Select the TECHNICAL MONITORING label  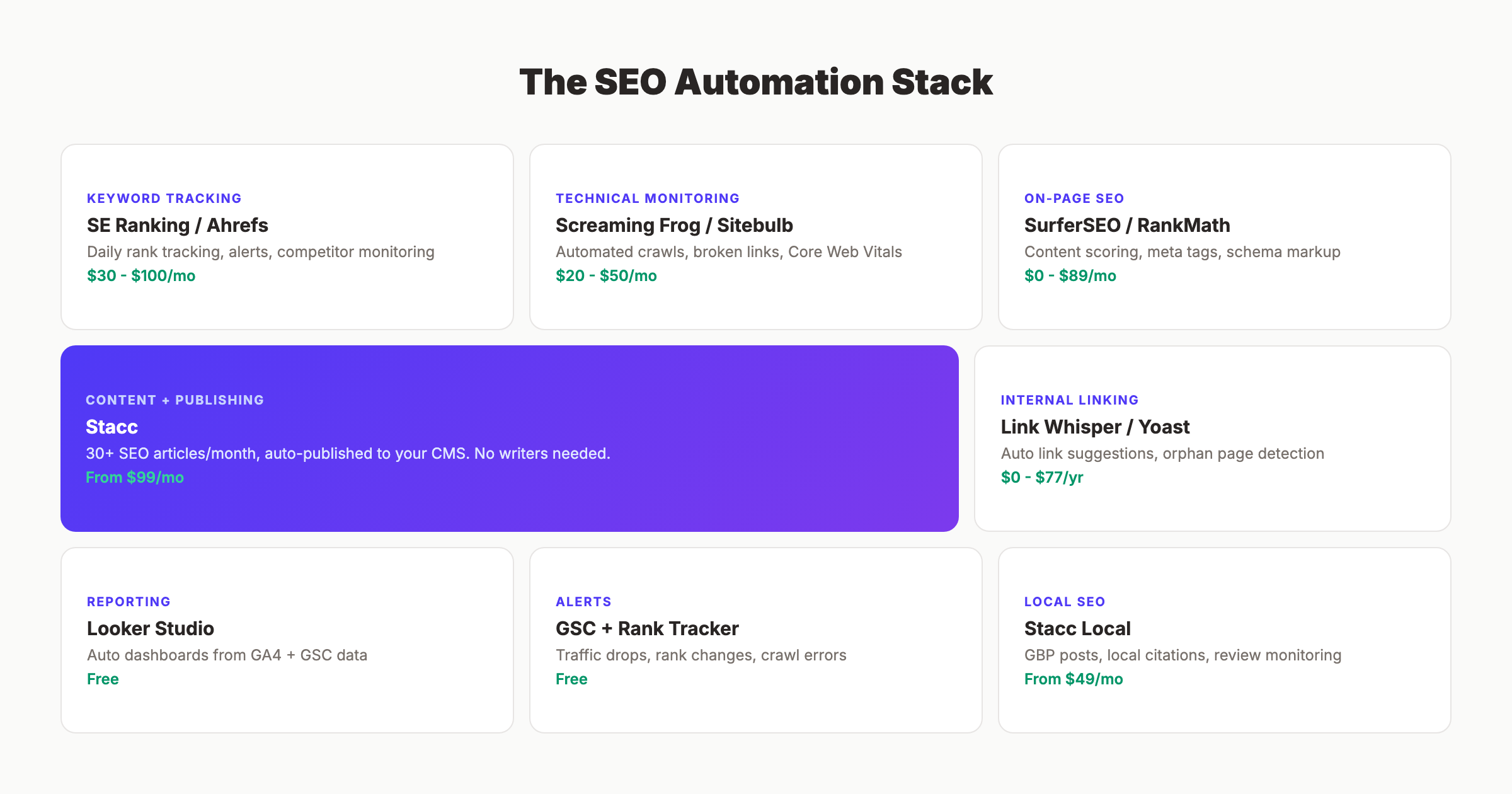coord(646,198)
